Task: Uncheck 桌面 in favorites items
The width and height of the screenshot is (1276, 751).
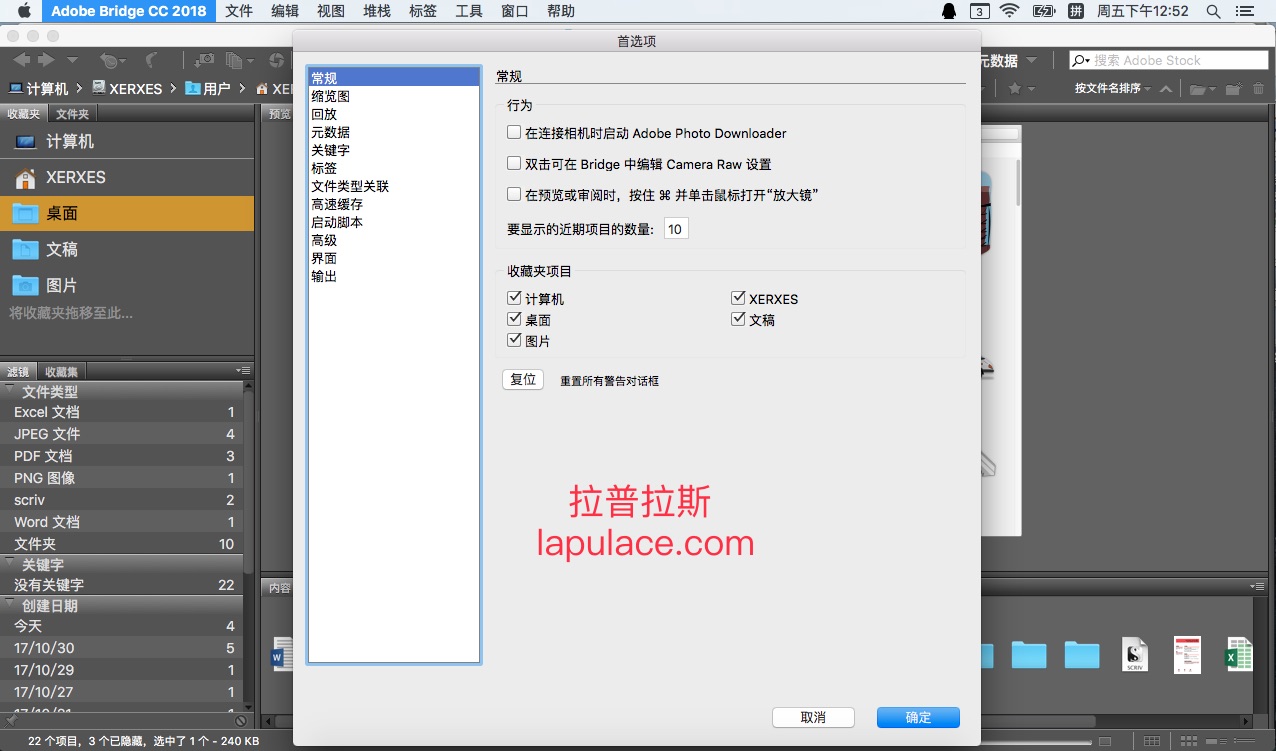Action: (x=514, y=319)
